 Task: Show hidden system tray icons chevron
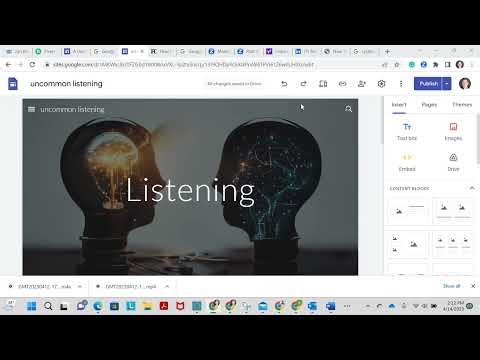click(x=368, y=306)
